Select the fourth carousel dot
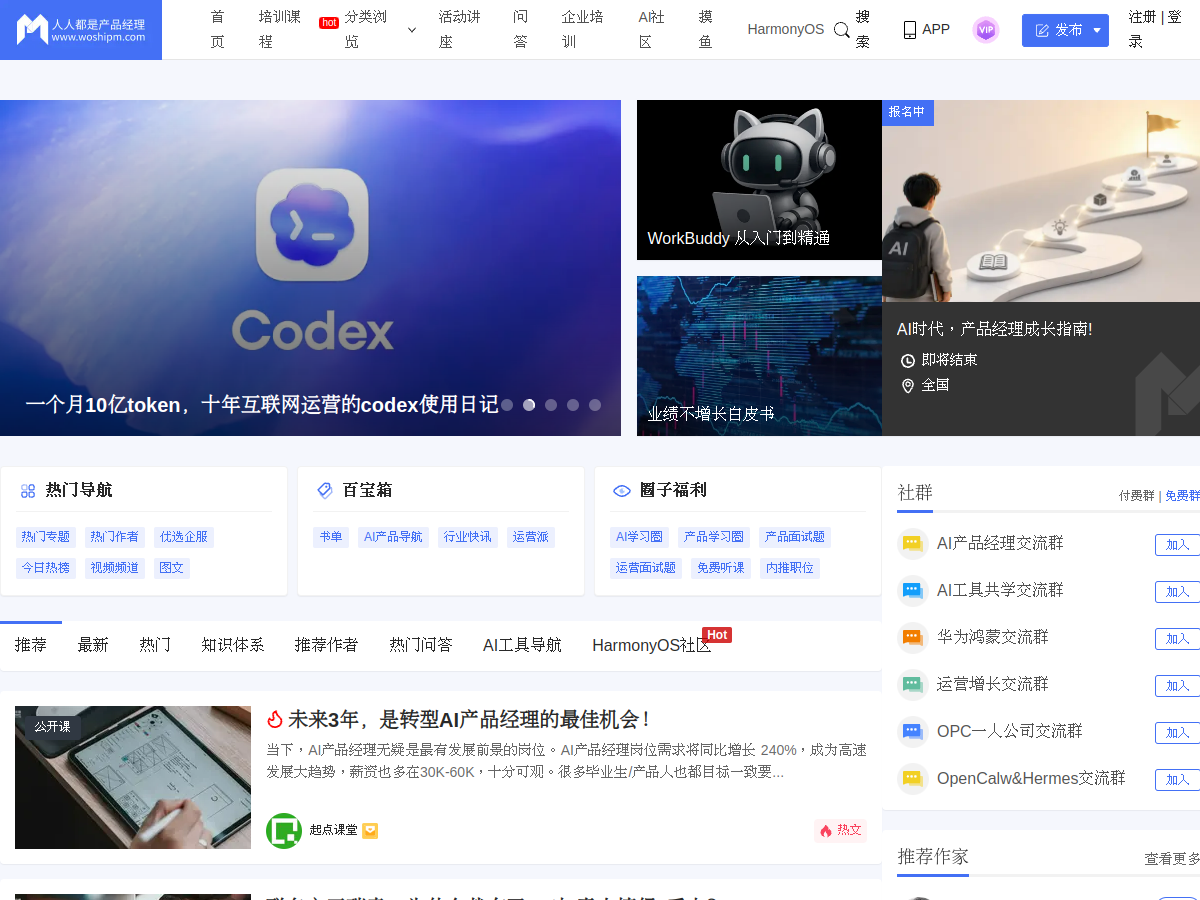 coord(573,405)
